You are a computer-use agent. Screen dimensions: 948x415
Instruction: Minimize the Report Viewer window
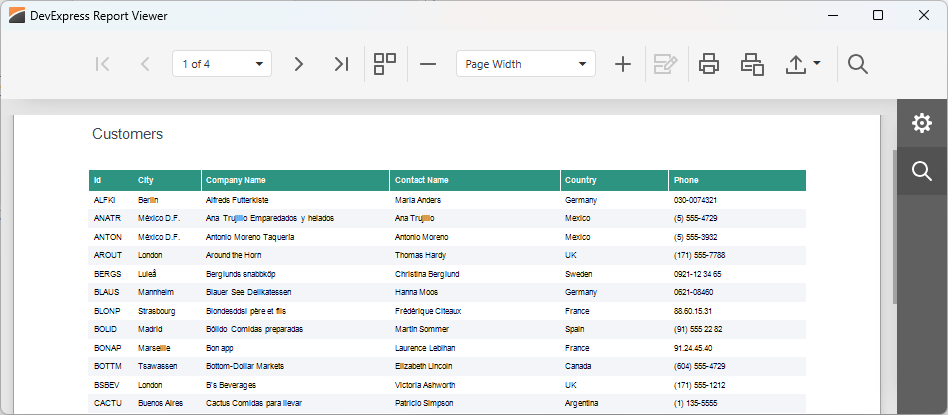coord(834,16)
